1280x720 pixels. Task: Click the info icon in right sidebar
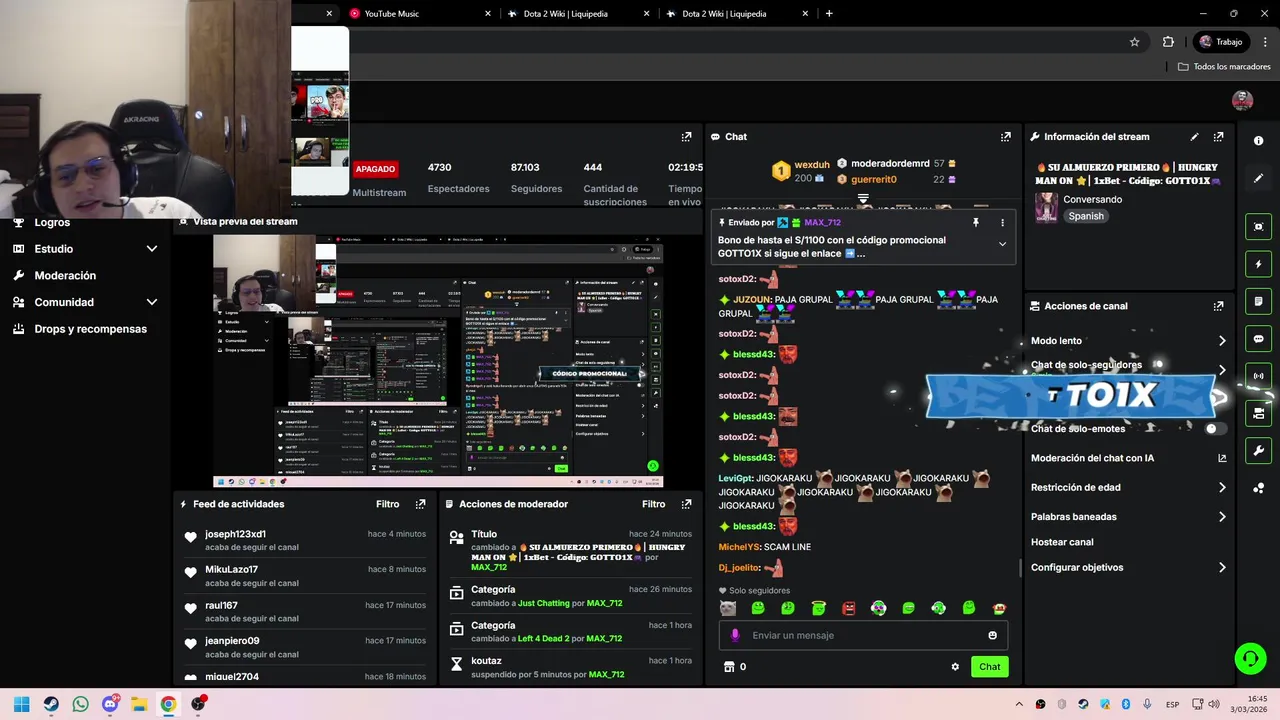(1258, 141)
